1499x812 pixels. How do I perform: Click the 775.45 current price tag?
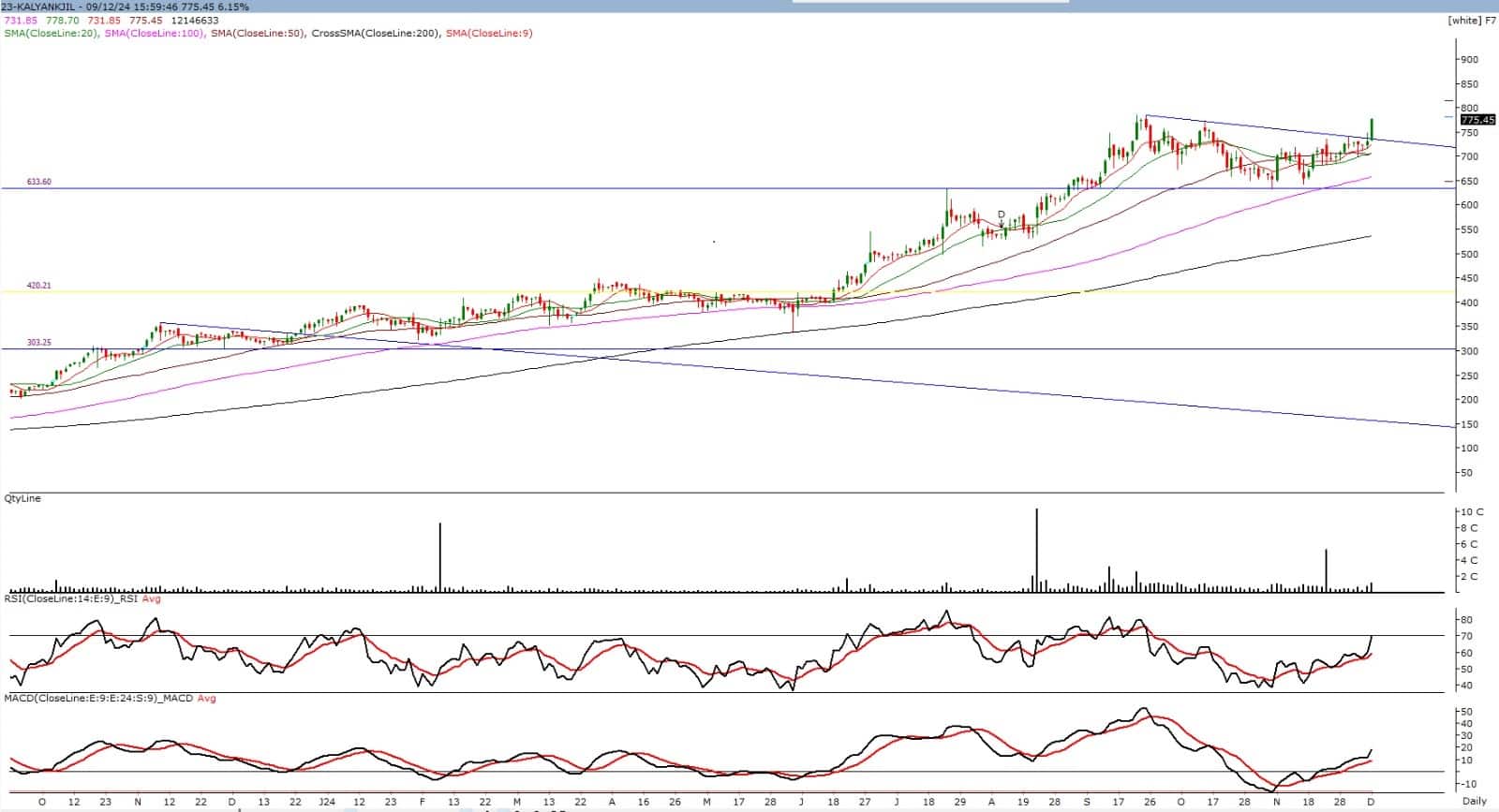click(1477, 120)
